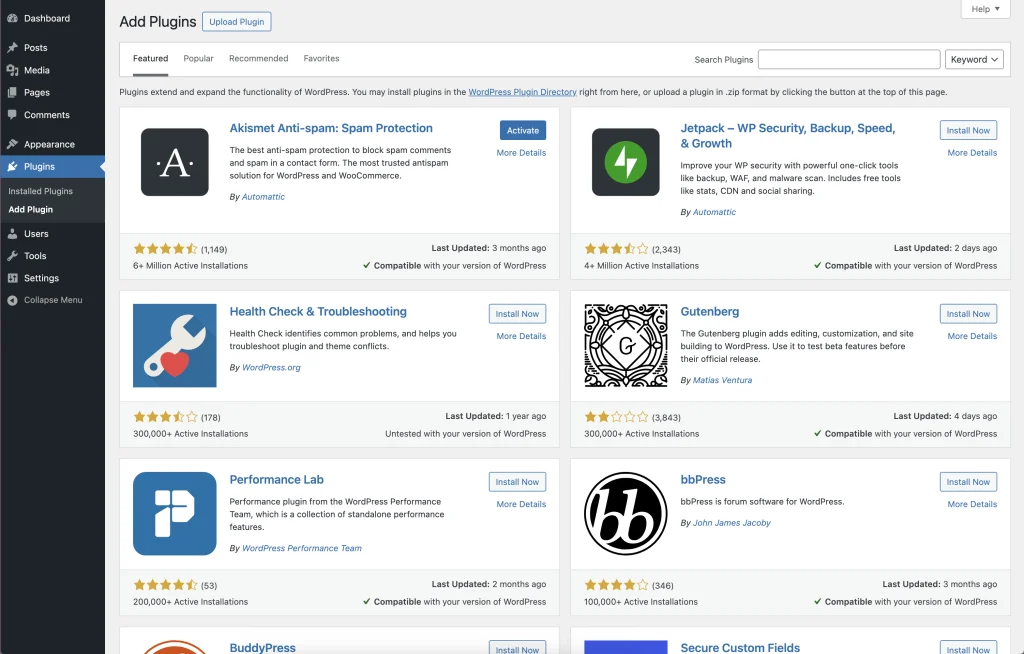1024x654 pixels.
Task: Click the Comments bubble icon
Action: pos(12,114)
